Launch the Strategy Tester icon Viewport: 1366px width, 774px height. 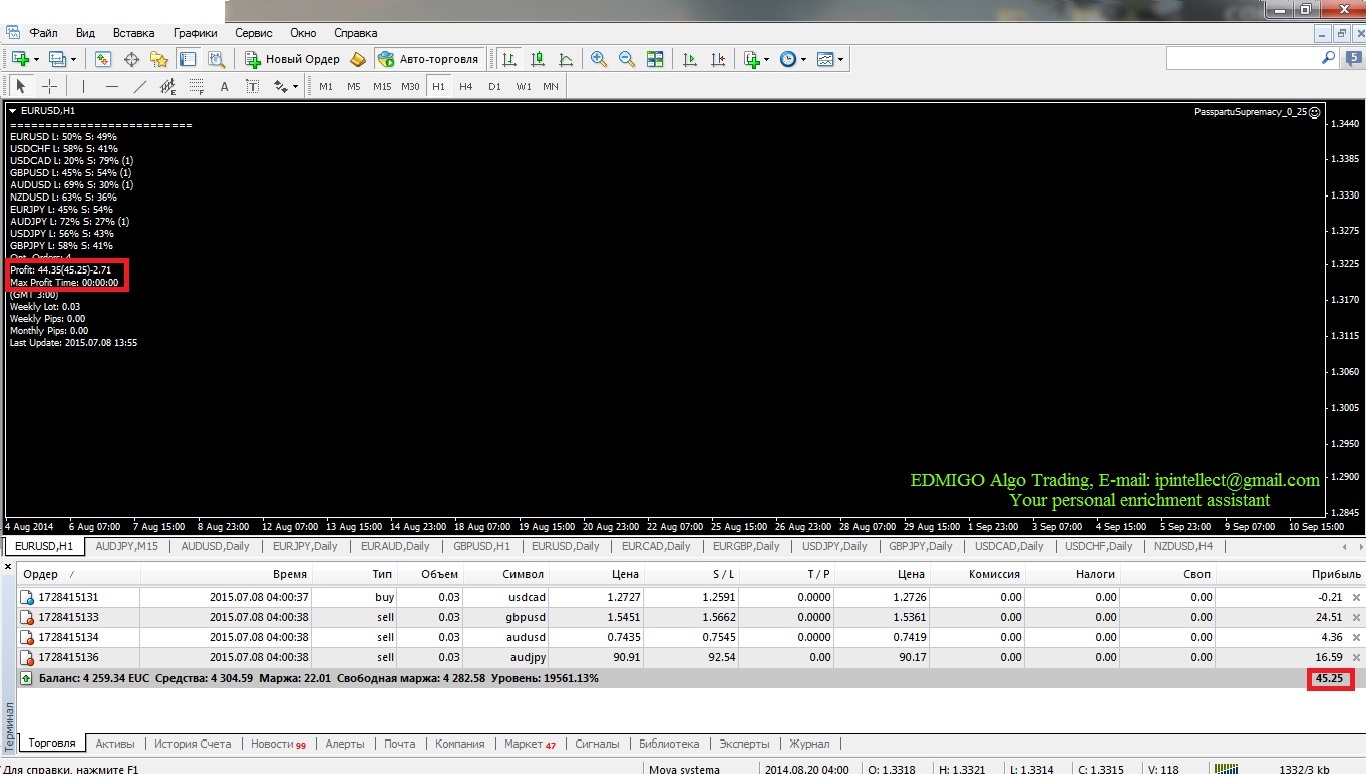point(215,59)
